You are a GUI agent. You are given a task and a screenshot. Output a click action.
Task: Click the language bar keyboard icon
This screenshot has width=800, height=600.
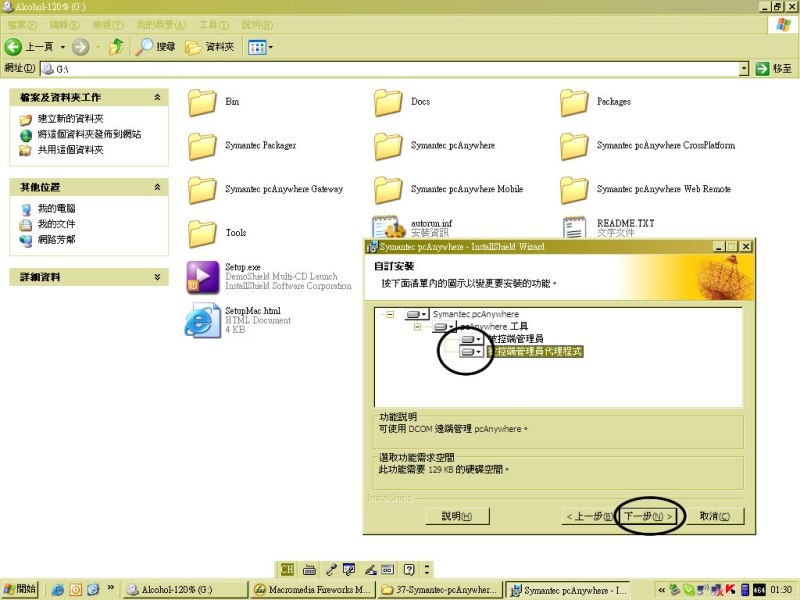click(309, 569)
